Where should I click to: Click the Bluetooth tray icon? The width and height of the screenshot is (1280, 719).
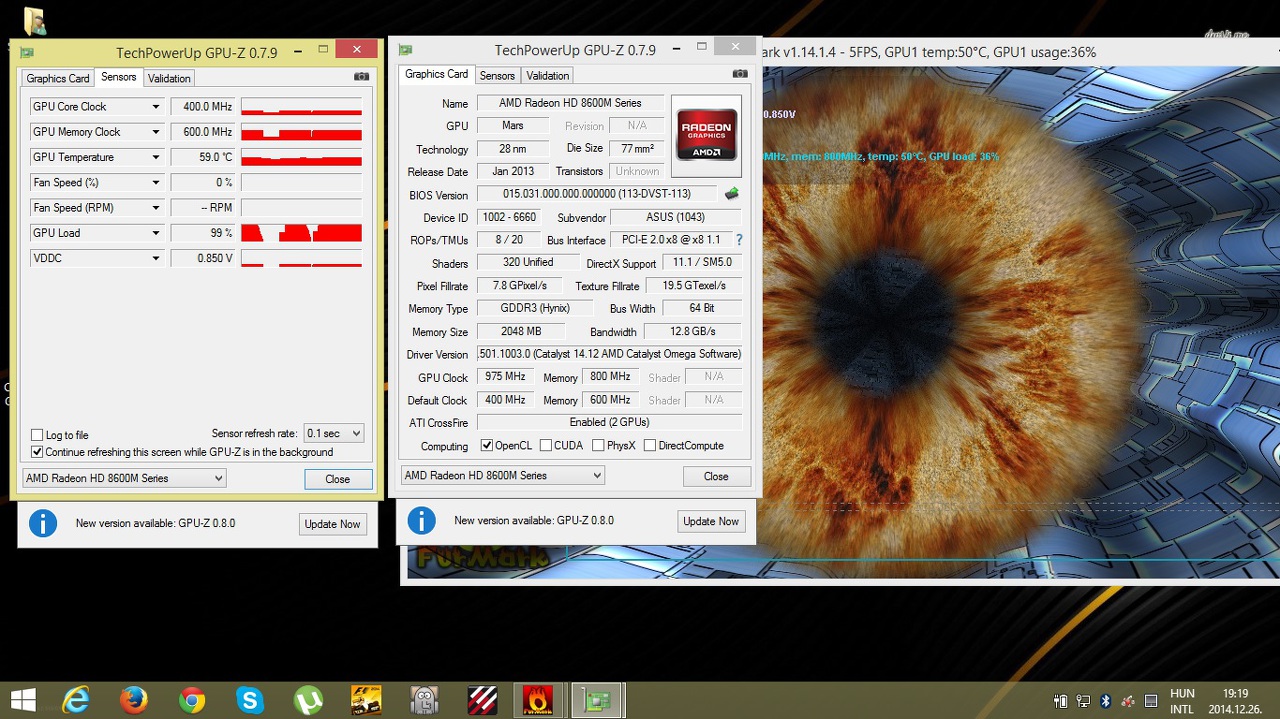click(x=1106, y=701)
